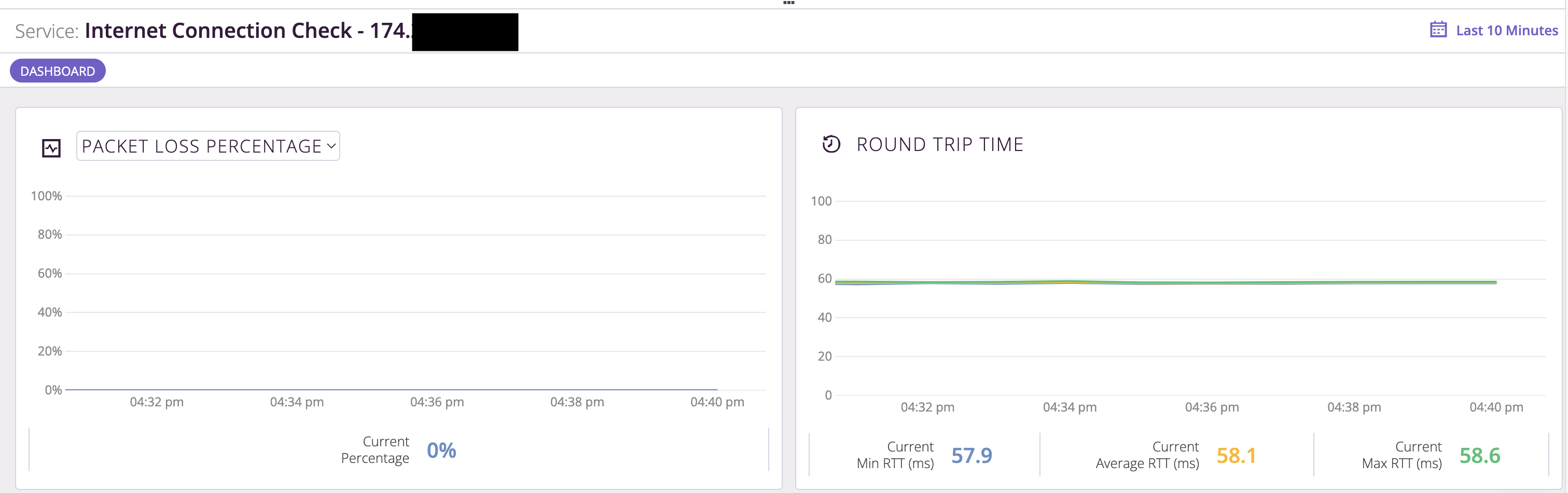Screen dimensions: 1568x493
Task: Switch to the DASHBOARD tab
Action: pos(58,71)
